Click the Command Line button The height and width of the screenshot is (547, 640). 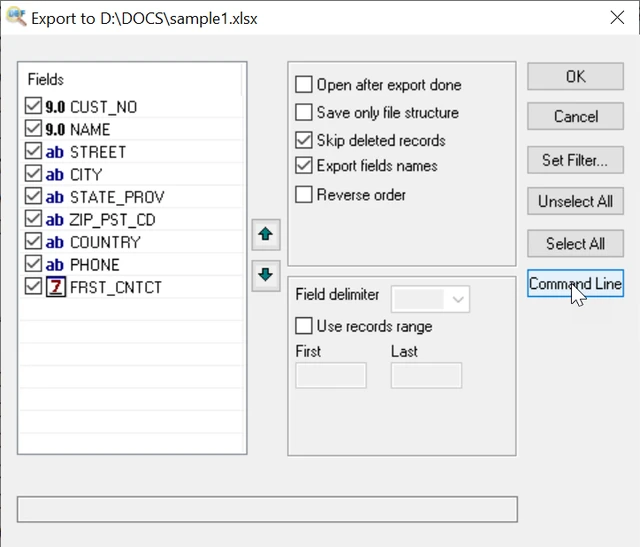tap(575, 283)
